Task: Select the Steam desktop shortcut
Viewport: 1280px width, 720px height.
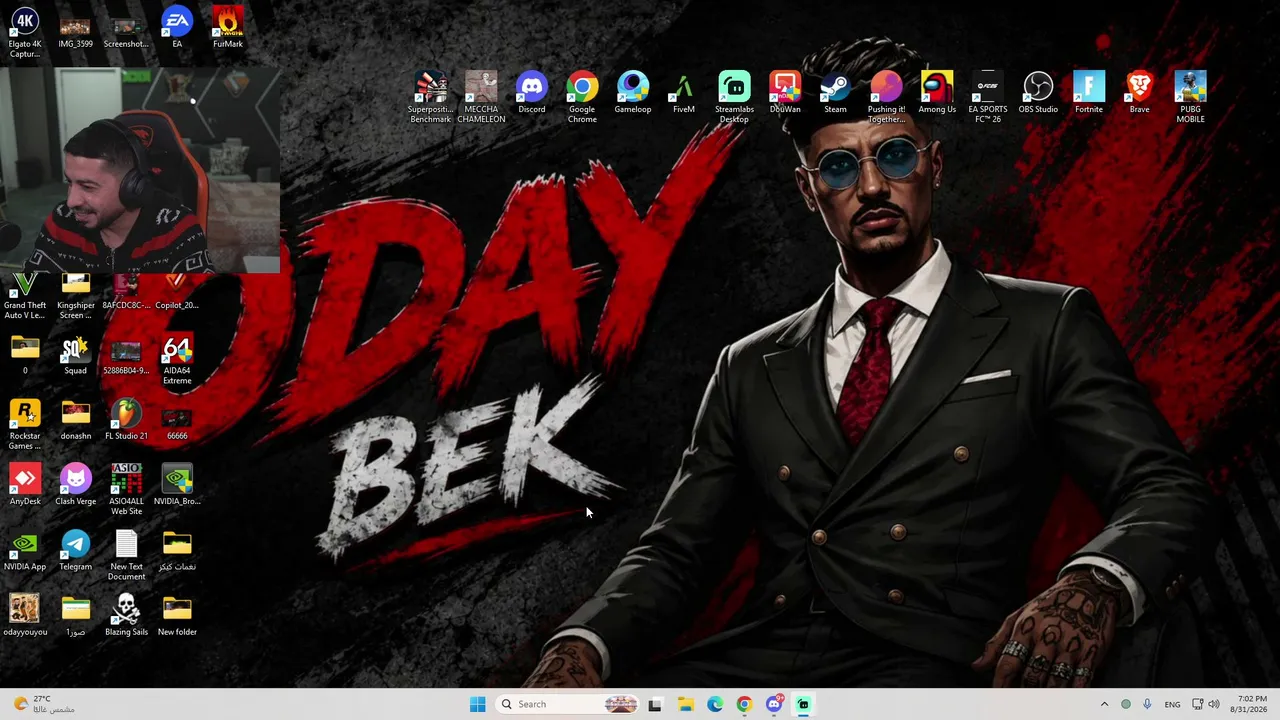Action: [x=835, y=92]
